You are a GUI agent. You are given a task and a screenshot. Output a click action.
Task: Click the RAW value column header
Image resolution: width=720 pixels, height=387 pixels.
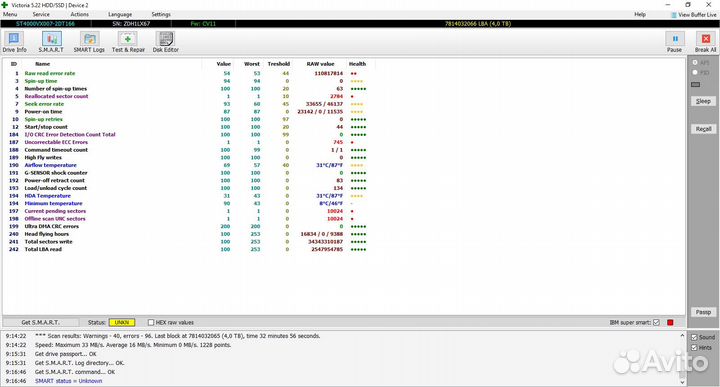pyautogui.click(x=320, y=64)
